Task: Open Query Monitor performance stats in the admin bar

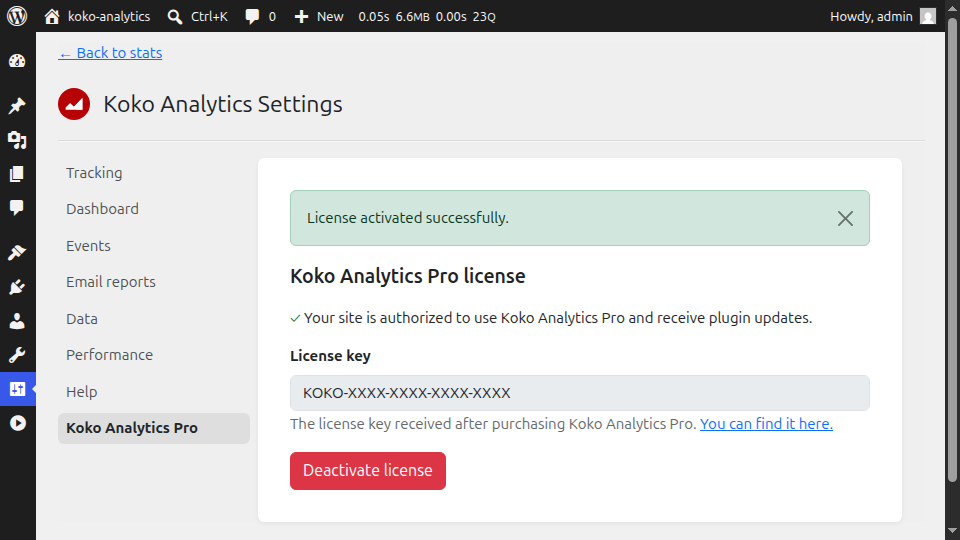Action: tap(427, 17)
